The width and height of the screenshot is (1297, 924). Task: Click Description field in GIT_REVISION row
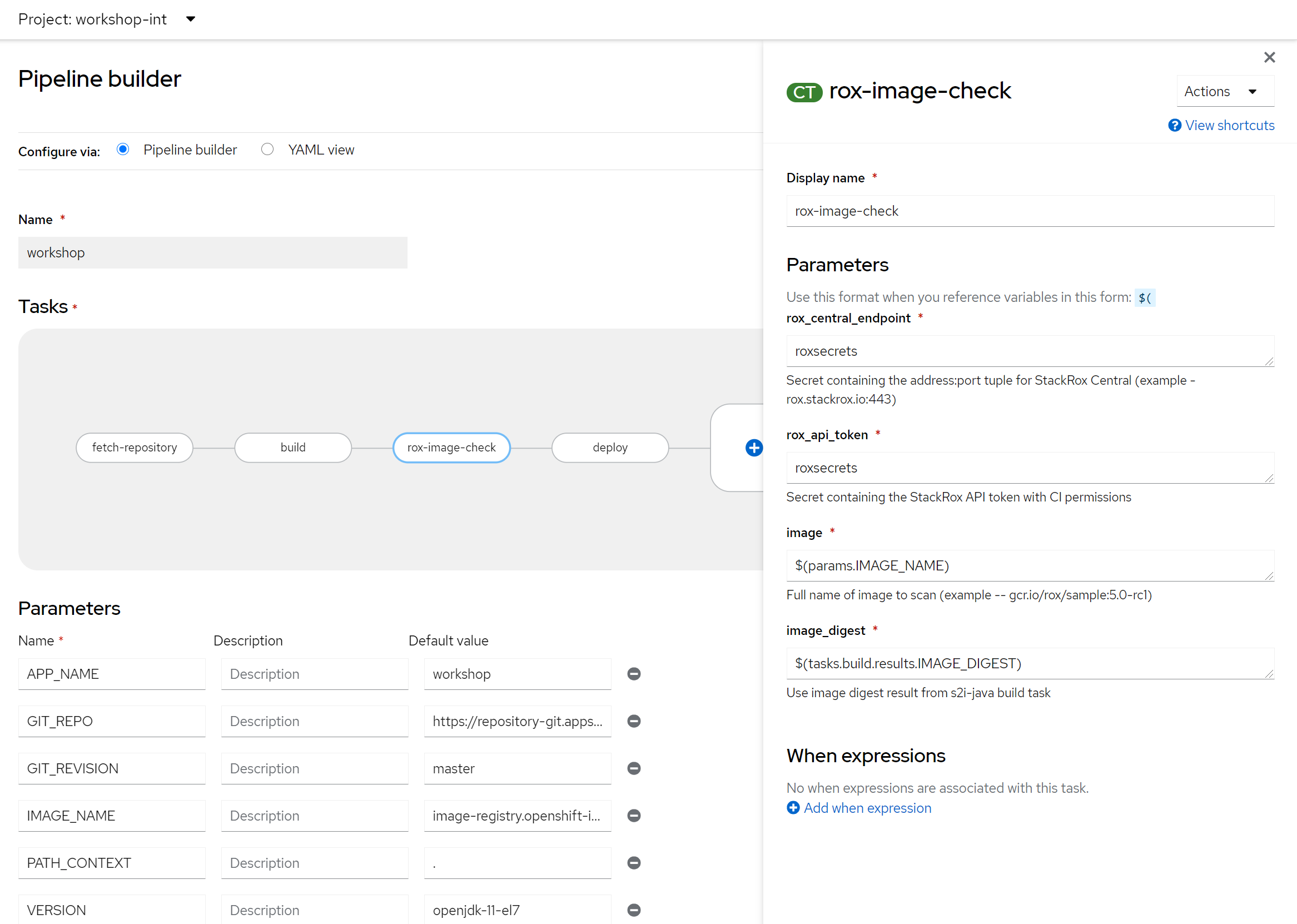(315, 769)
